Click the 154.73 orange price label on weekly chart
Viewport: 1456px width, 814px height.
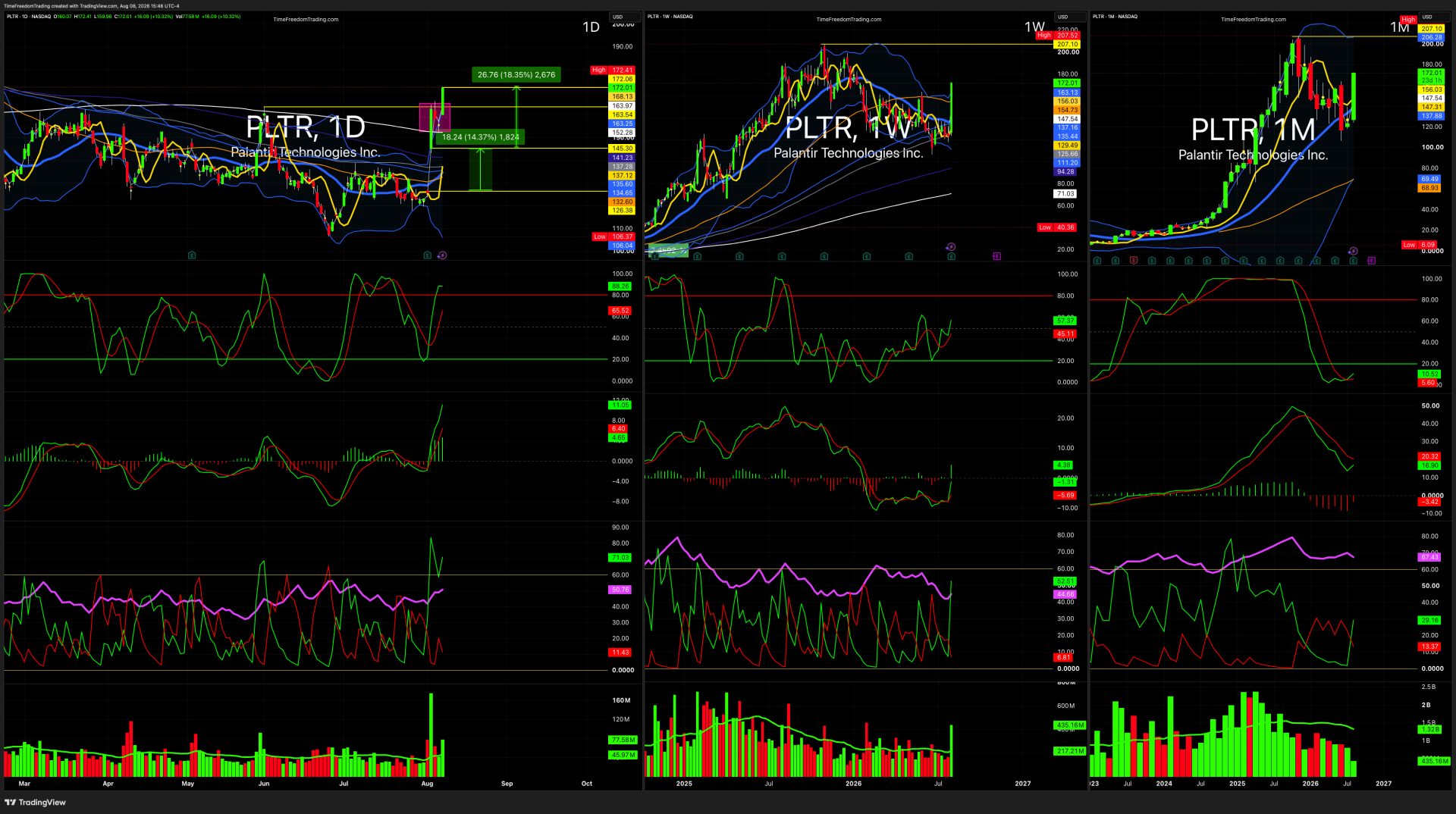[1068, 110]
